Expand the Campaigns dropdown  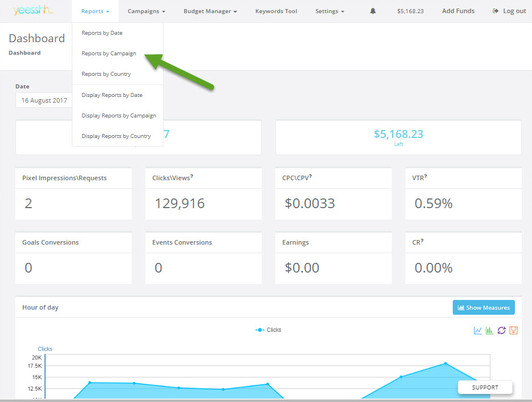[x=146, y=11]
